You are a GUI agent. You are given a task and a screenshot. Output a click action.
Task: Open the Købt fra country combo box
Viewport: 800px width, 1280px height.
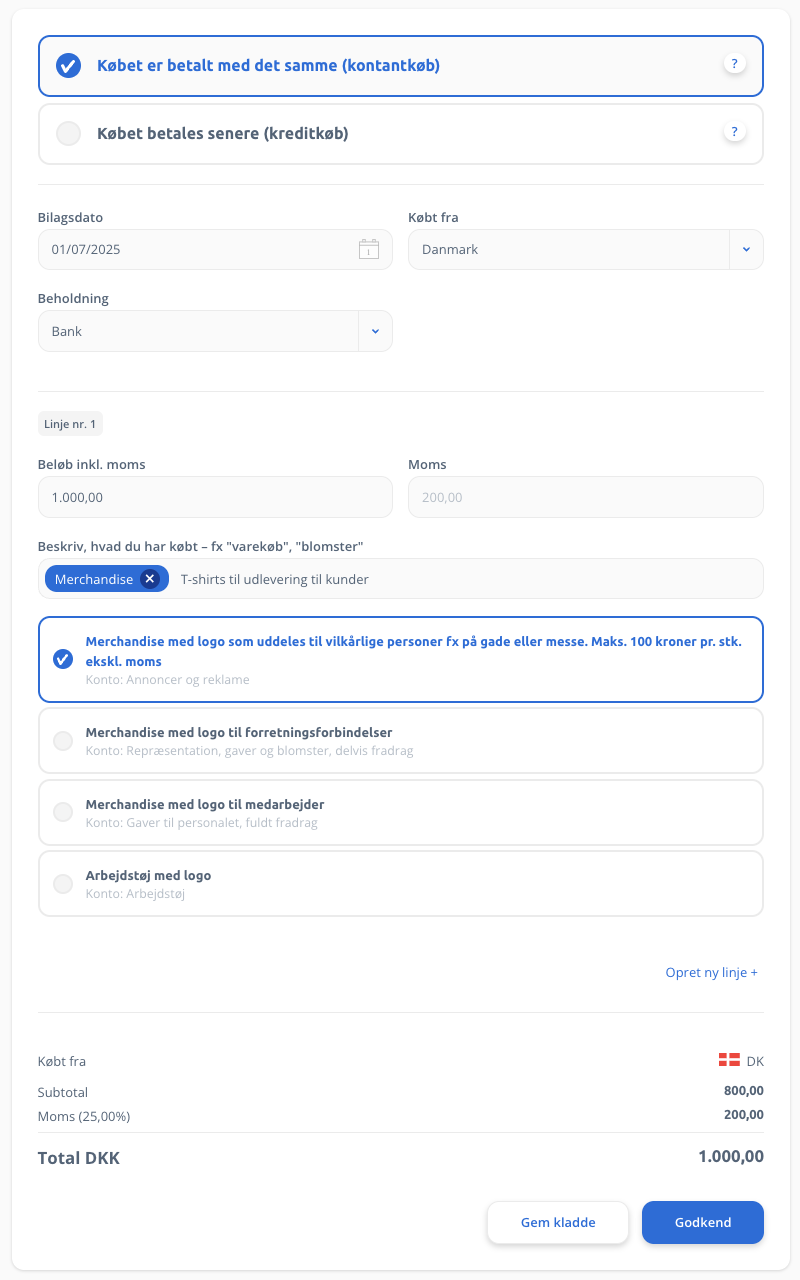tap(586, 249)
